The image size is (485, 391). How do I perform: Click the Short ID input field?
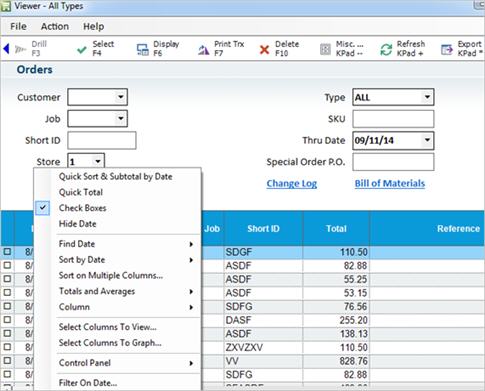point(102,140)
